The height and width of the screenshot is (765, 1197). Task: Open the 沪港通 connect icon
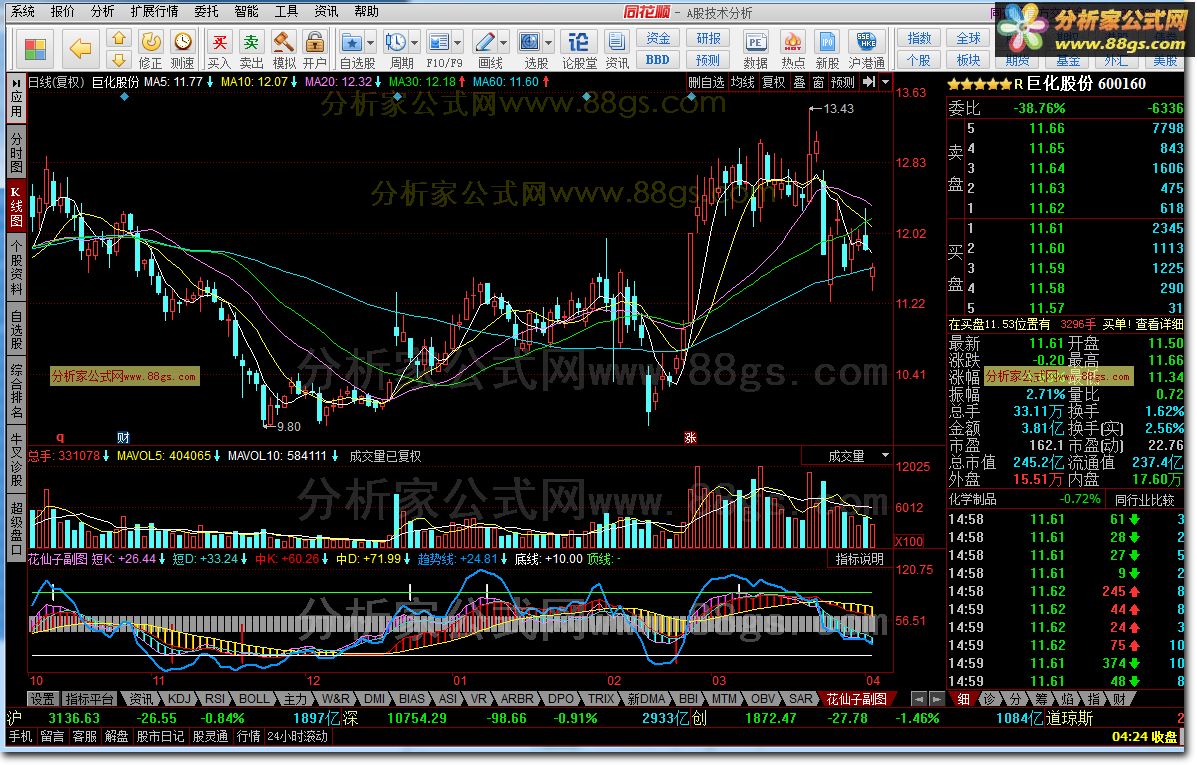(866, 49)
